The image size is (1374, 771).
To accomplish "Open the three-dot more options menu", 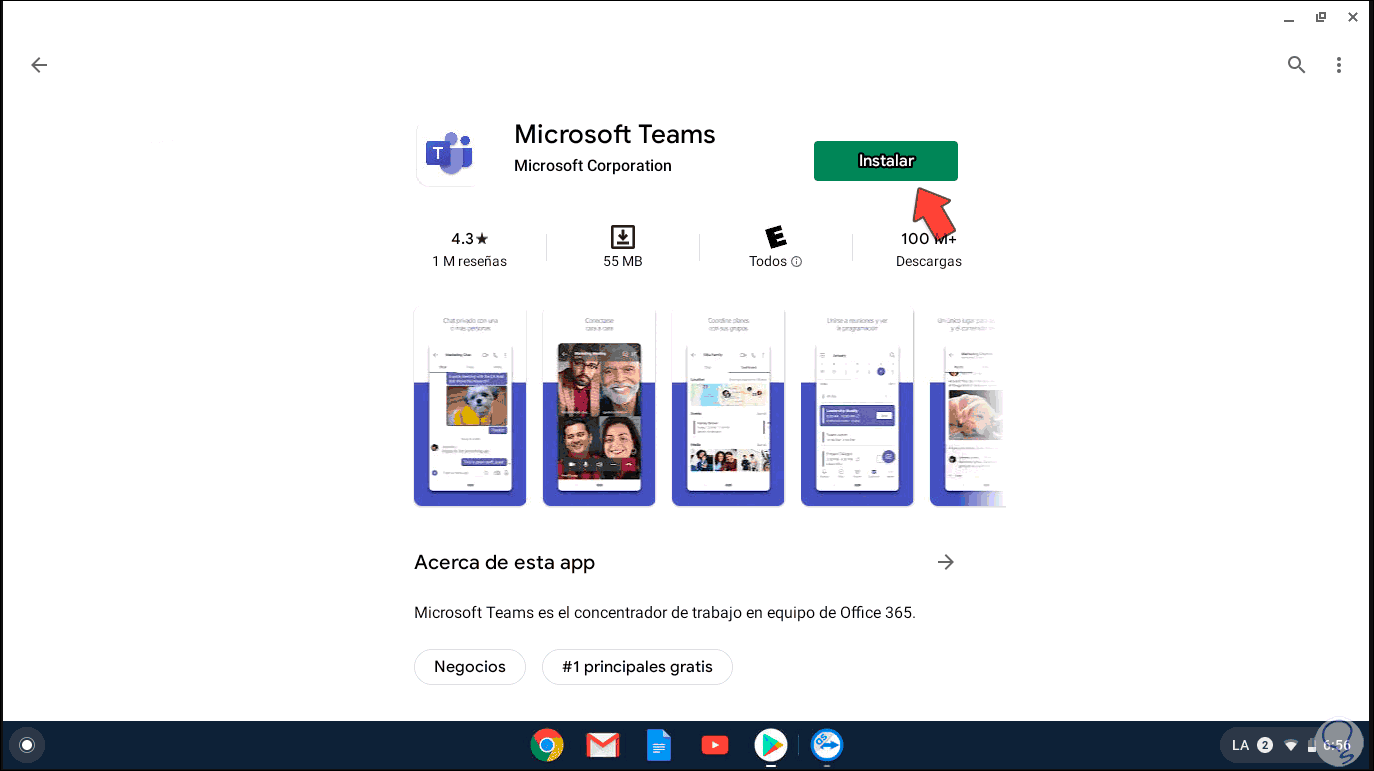I will (1339, 65).
